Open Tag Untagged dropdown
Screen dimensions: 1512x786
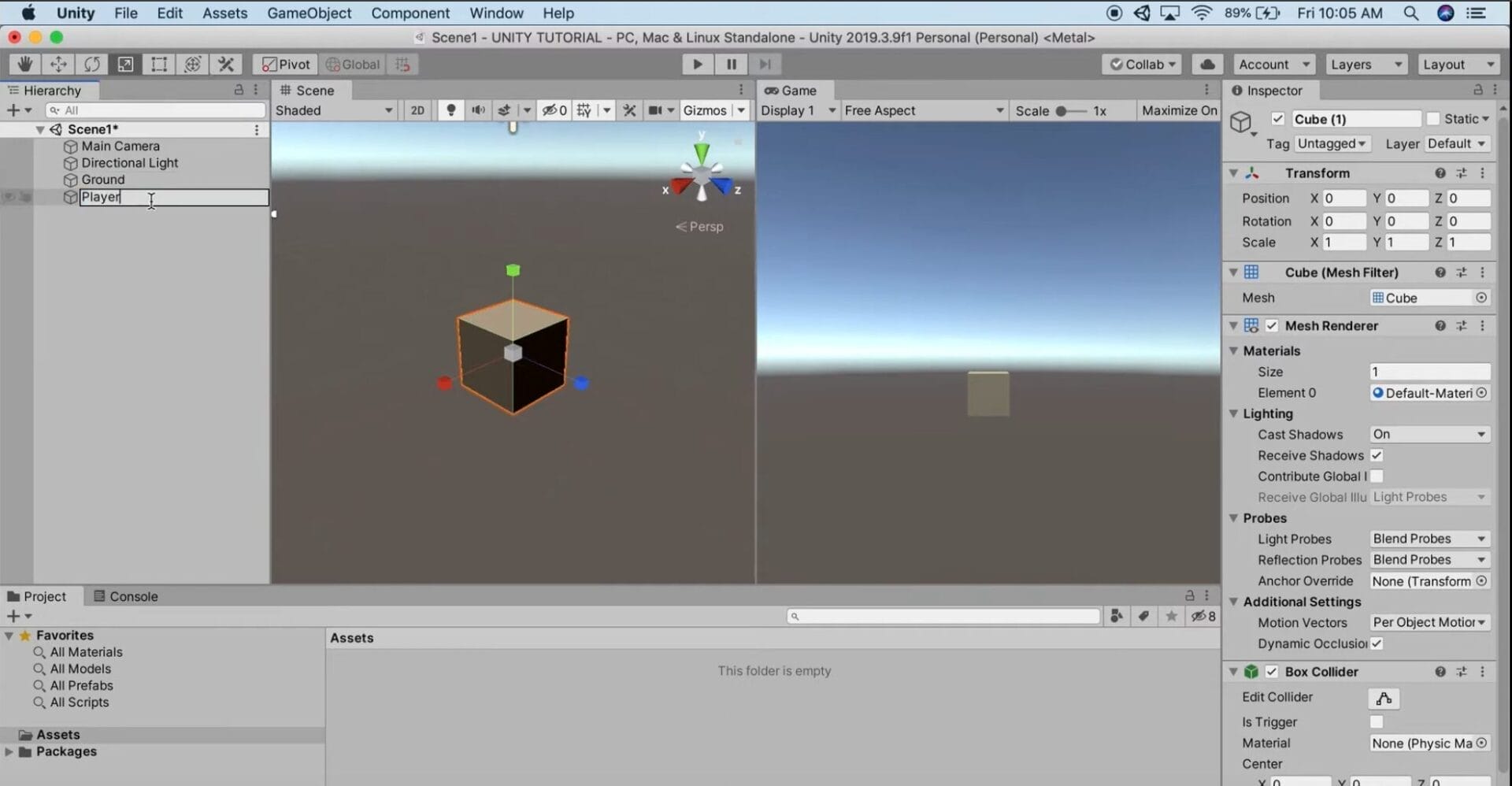pos(1332,143)
